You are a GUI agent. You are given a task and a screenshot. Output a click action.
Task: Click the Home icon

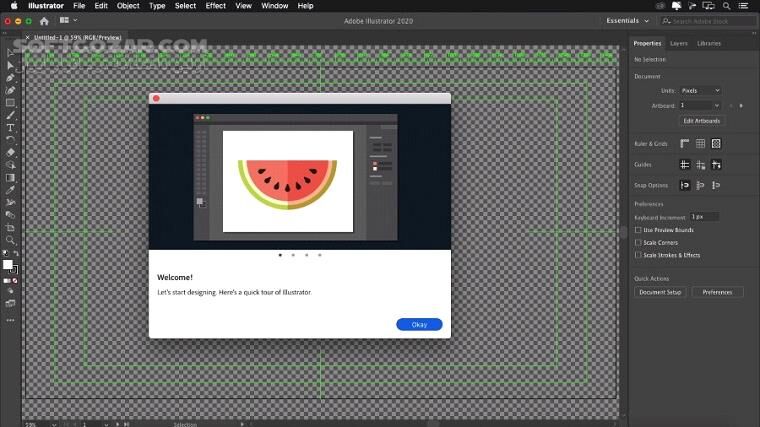coord(44,21)
